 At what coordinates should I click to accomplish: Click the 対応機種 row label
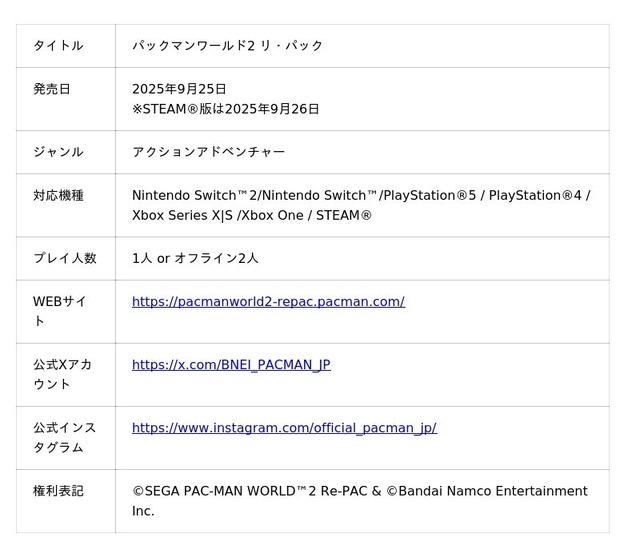(58, 195)
